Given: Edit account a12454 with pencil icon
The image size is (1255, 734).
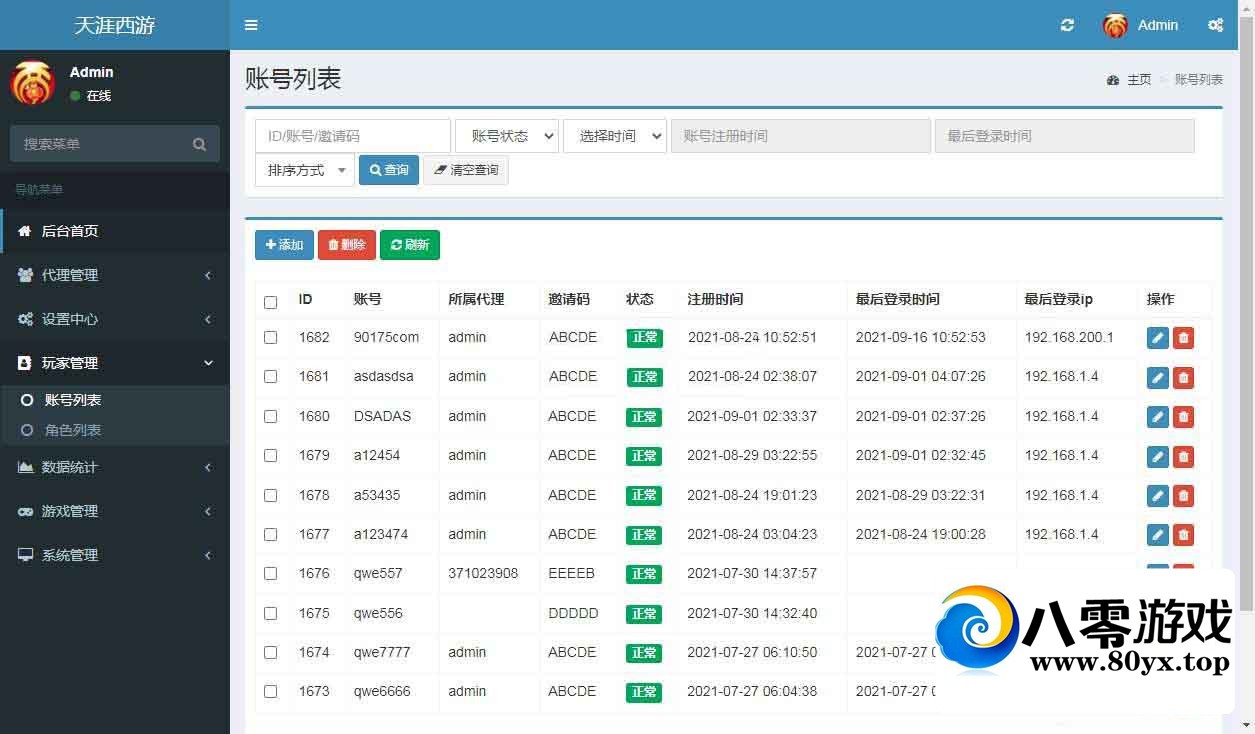Looking at the screenshot, I should tap(1157, 456).
